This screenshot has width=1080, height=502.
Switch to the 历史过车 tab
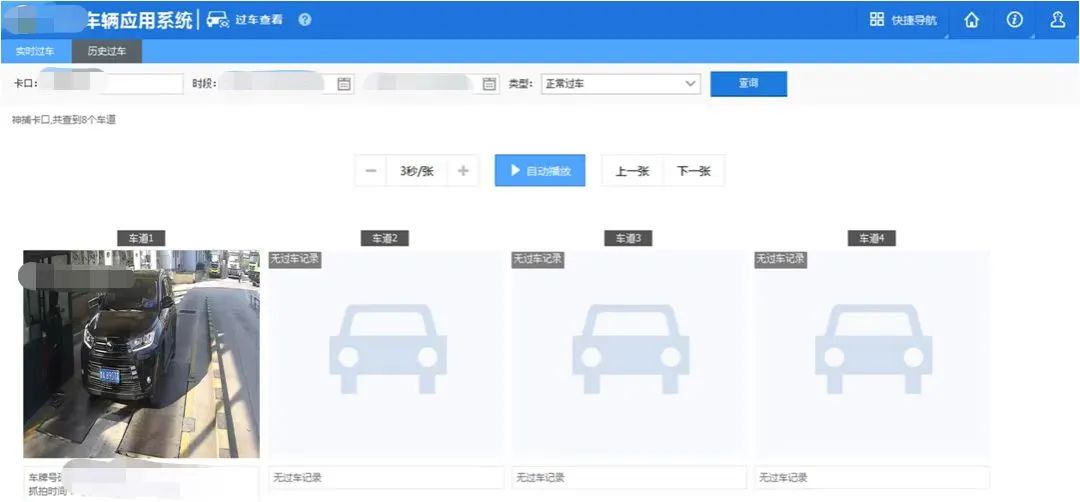106,51
